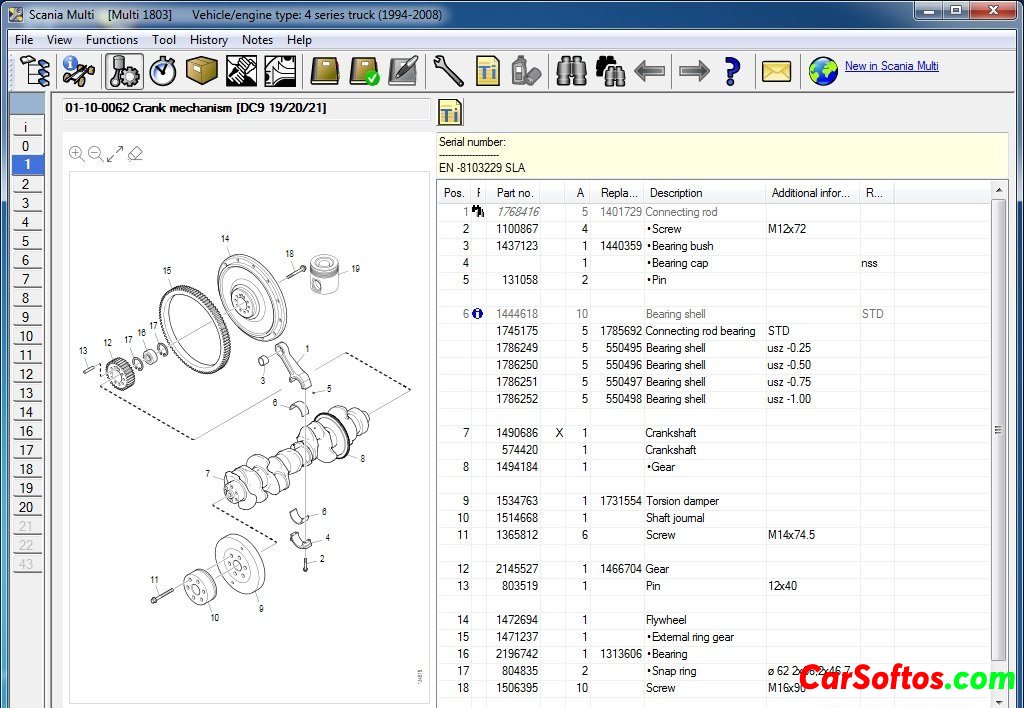Click the notebook with green checkmark icon
The width and height of the screenshot is (1024, 708).
[x=363, y=71]
